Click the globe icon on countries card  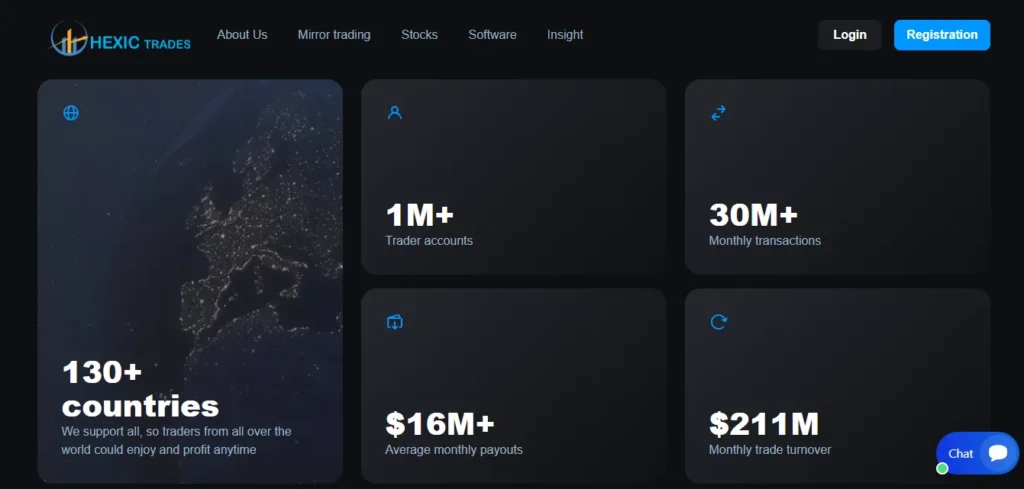[71, 113]
